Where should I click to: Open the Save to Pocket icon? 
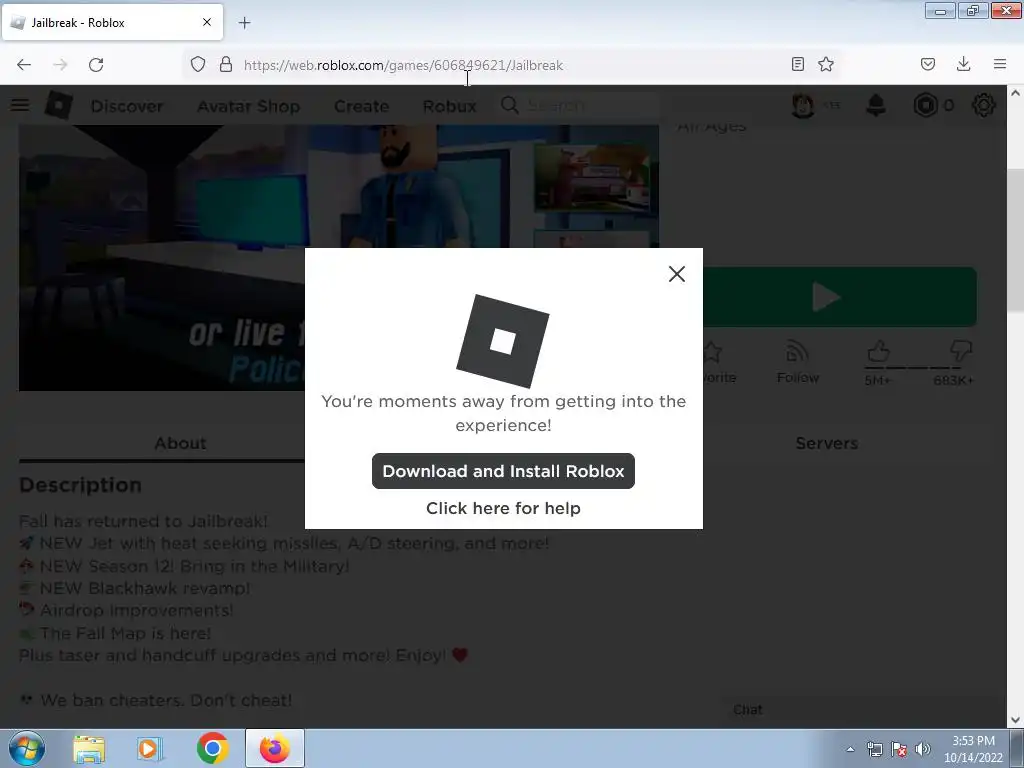tap(927, 64)
